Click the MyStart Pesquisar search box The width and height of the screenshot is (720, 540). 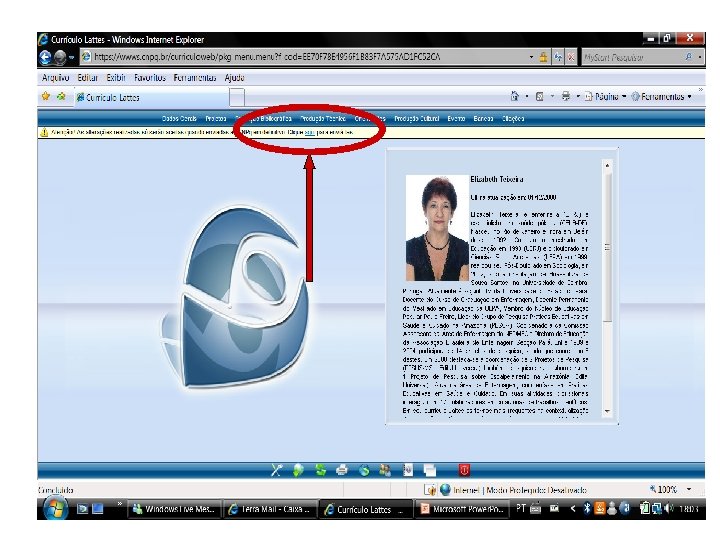[x=632, y=57]
